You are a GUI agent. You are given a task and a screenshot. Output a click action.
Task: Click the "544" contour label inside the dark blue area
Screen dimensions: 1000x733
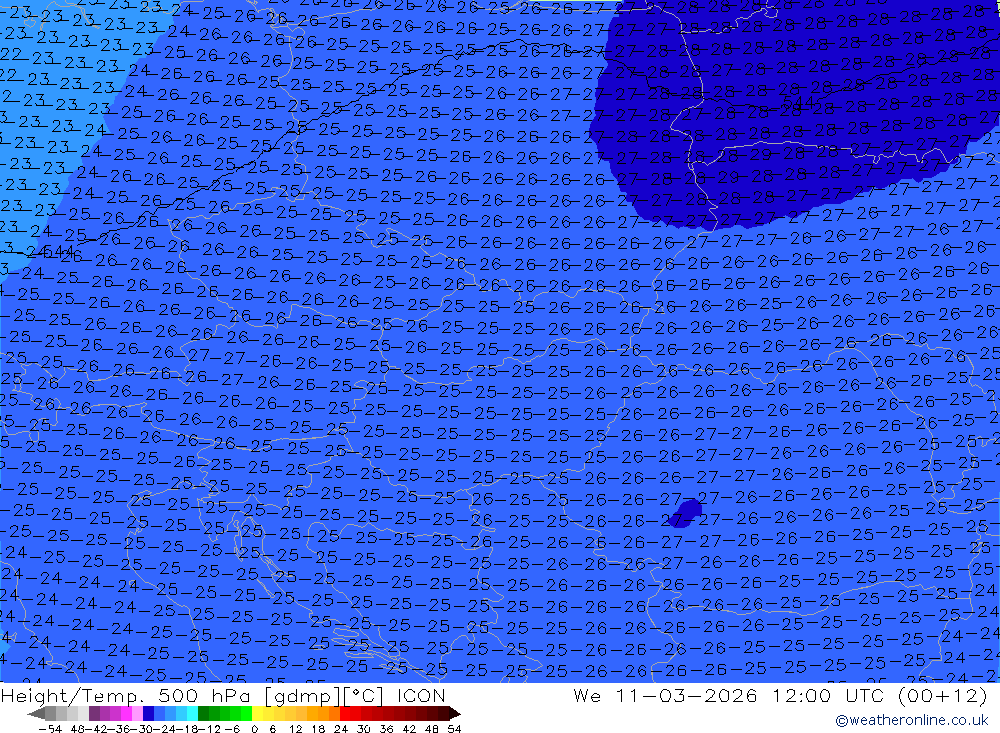[798, 102]
